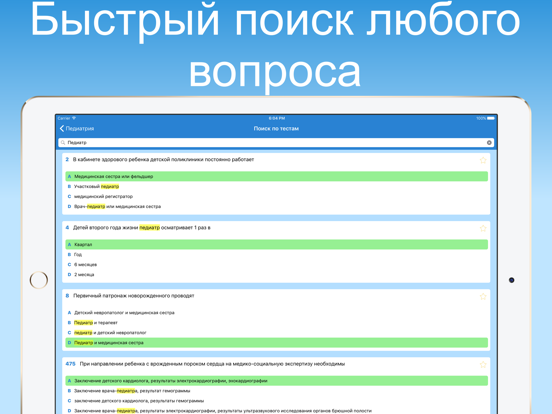The image size is (552, 414).
Task: Open question 4 about детей второго года жизни
Action: 142,228
